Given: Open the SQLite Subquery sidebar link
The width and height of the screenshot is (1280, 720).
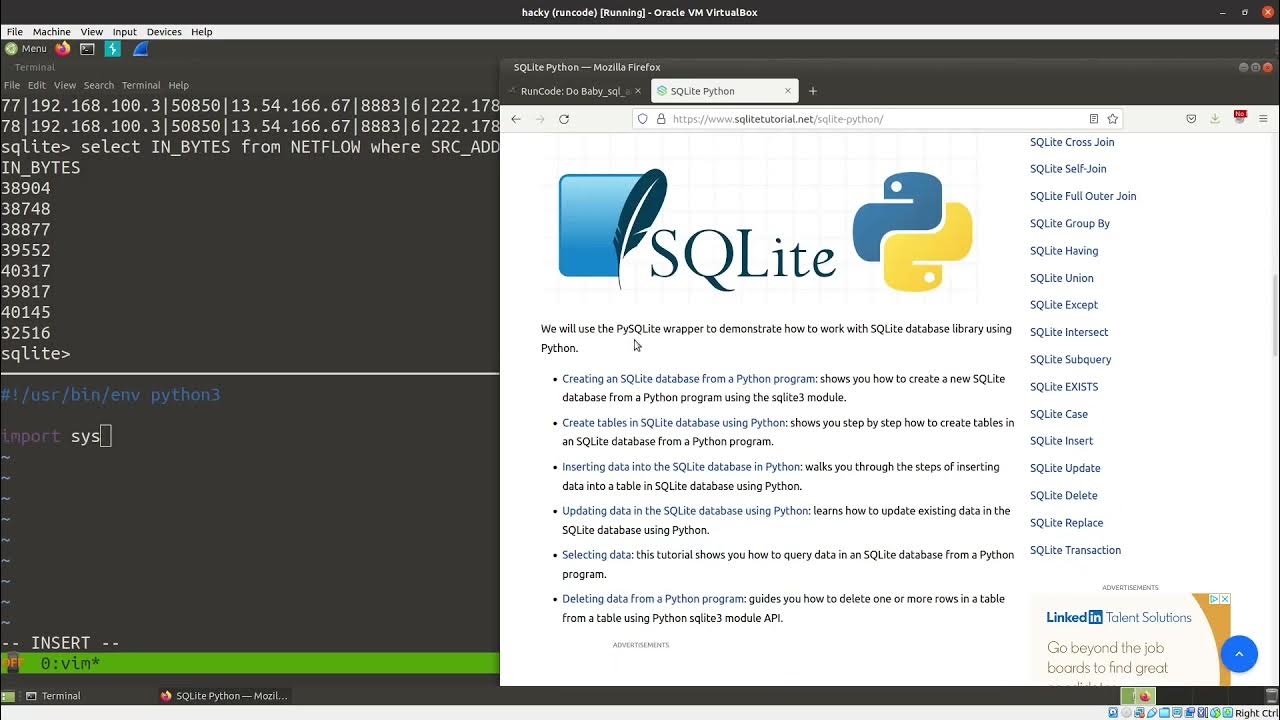Looking at the screenshot, I should 1071,360.
